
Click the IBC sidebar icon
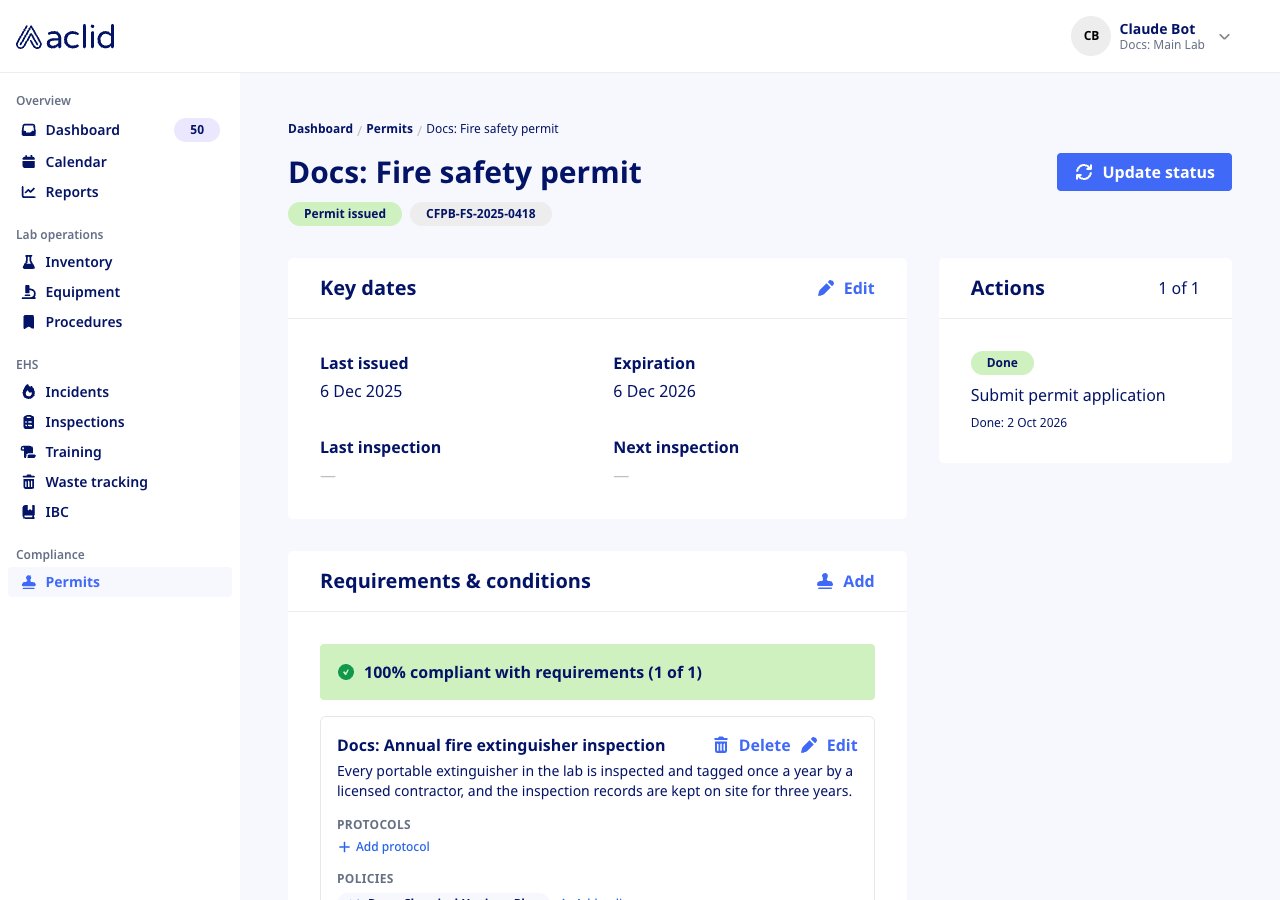point(29,512)
